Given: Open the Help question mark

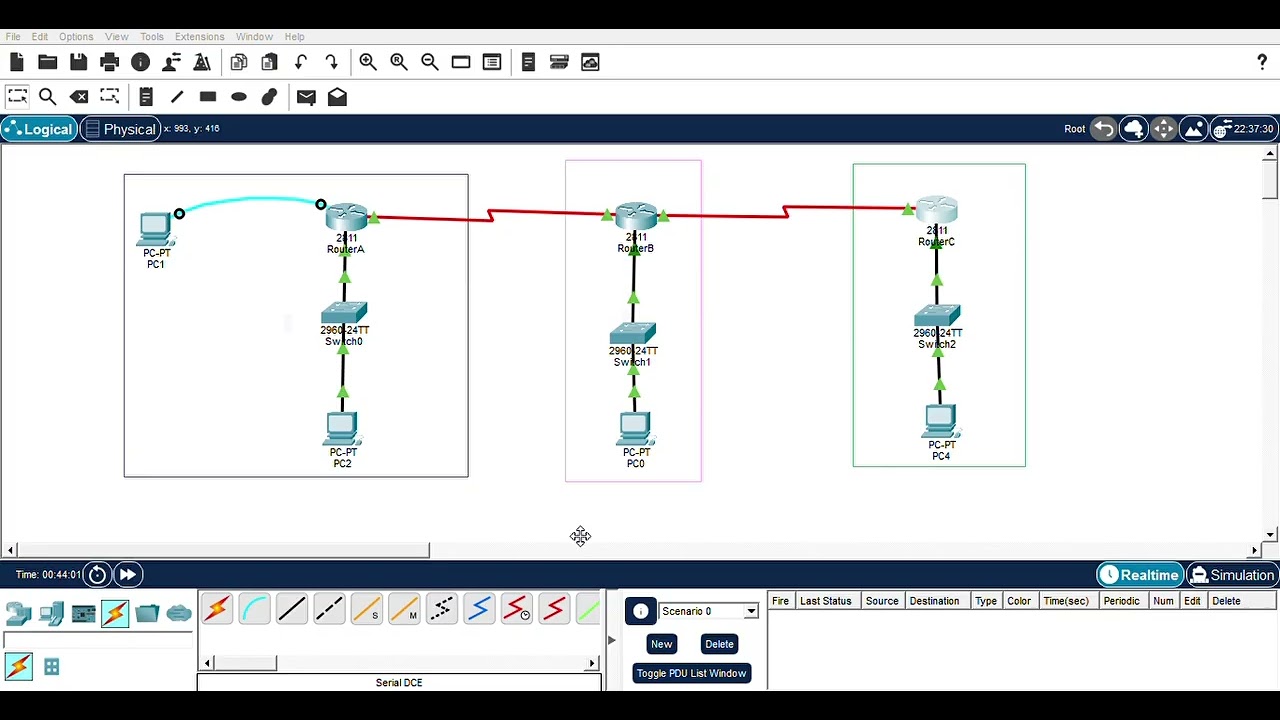Looking at the screenshot, I should coord(1262,62).
